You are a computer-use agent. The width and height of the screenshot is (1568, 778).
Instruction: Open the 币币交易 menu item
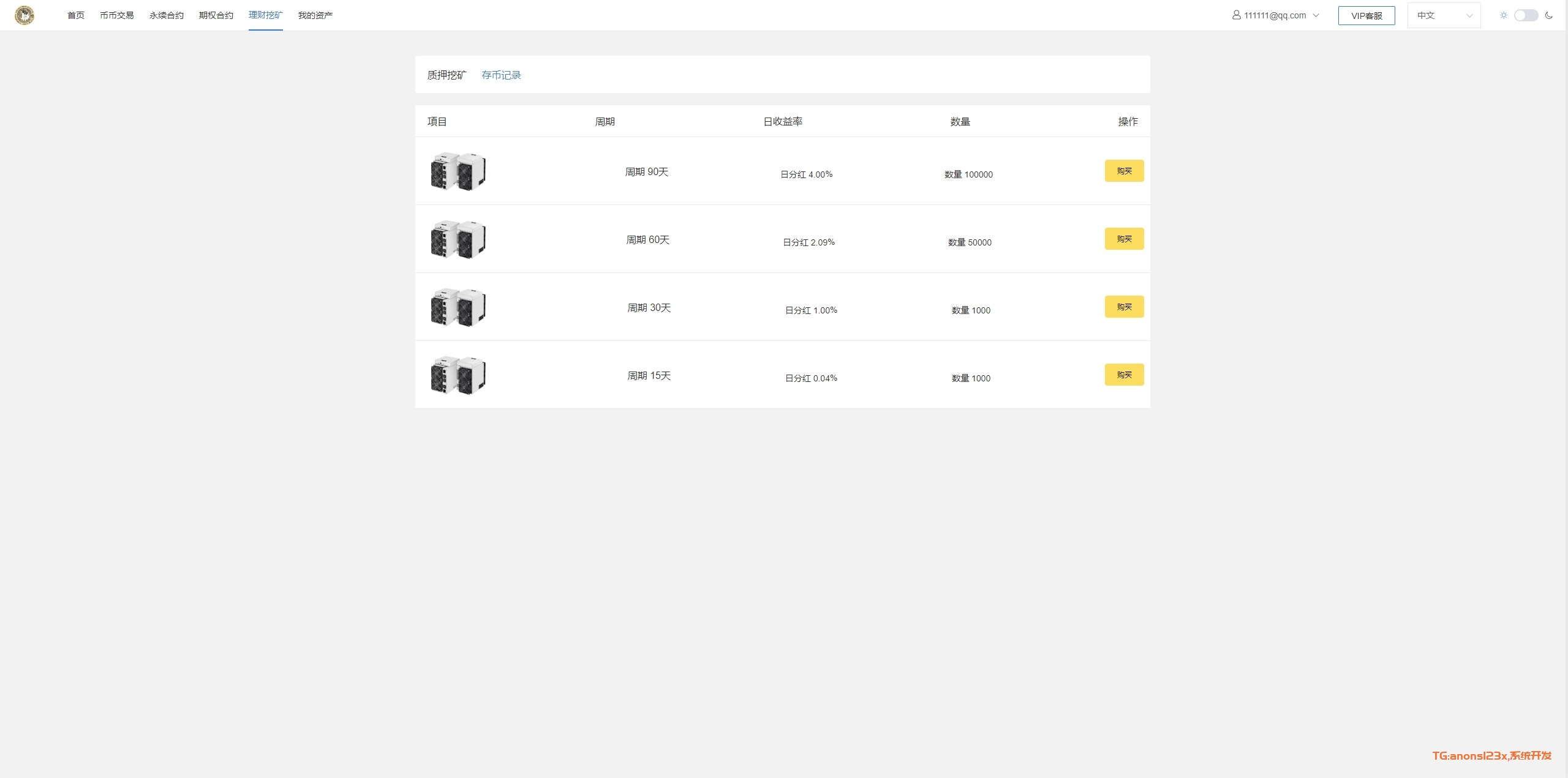116,15
